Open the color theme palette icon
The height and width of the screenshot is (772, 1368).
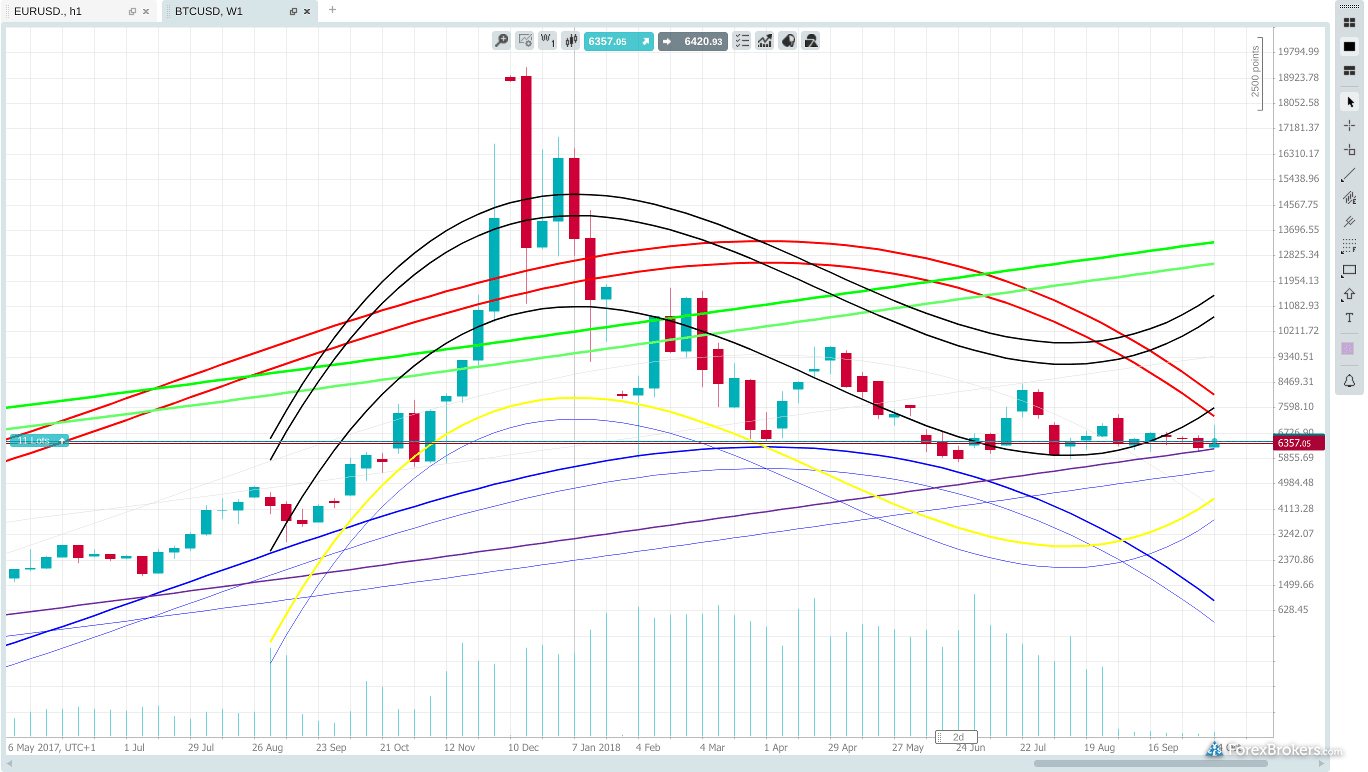[x=789, y=41]
